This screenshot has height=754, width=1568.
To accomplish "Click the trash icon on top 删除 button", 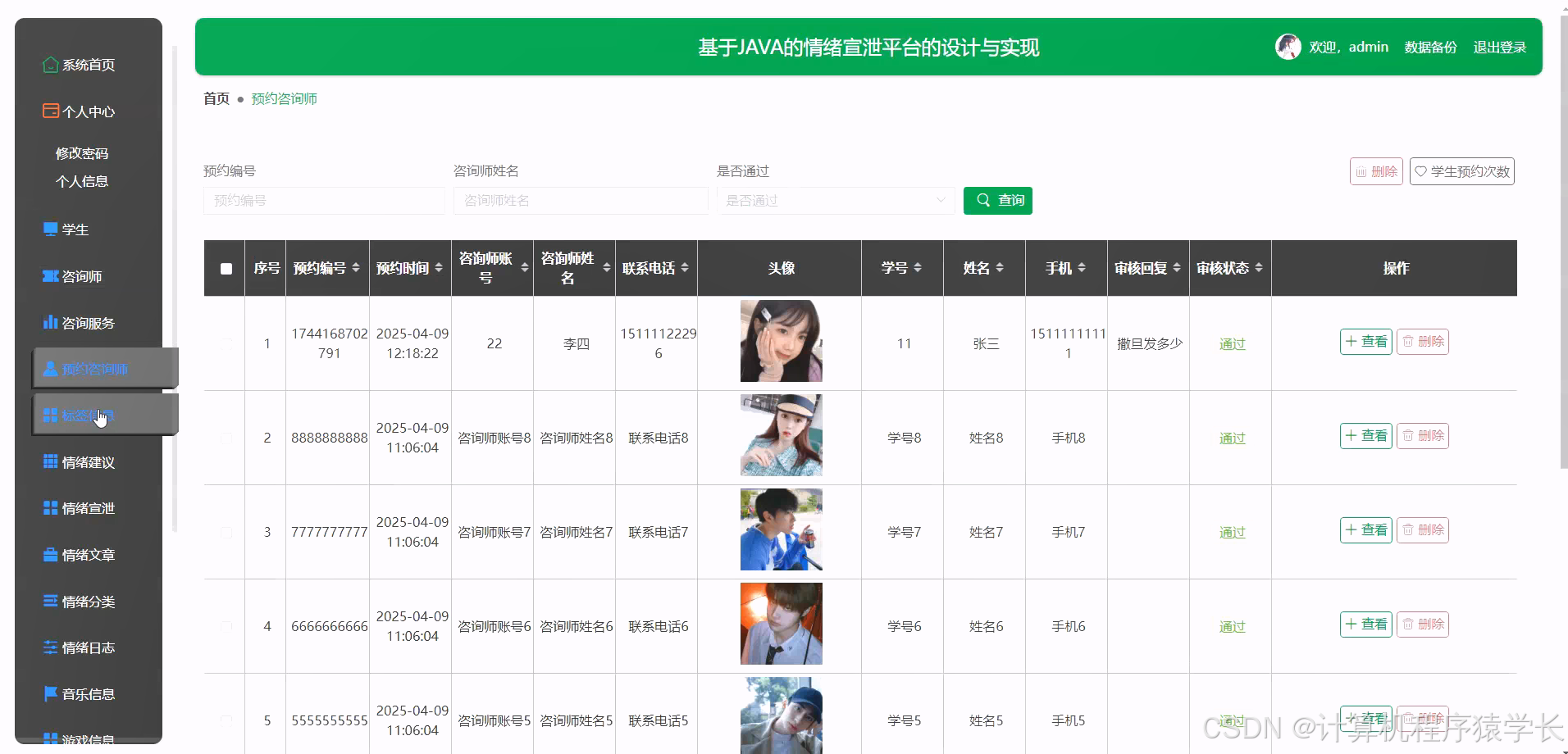I will point(1361,171).
